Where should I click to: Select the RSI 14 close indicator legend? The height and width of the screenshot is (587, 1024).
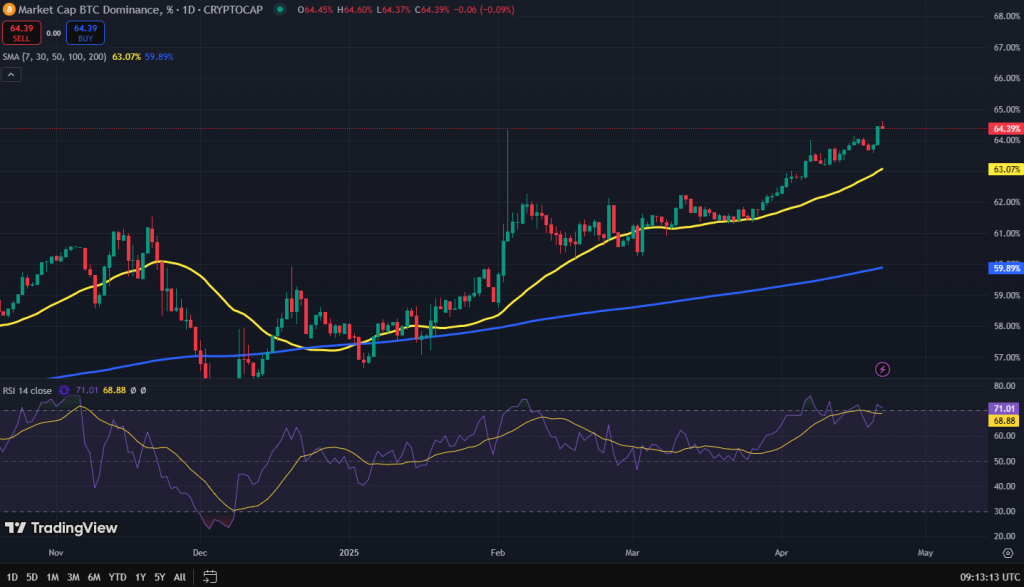[x=27, y=390]
